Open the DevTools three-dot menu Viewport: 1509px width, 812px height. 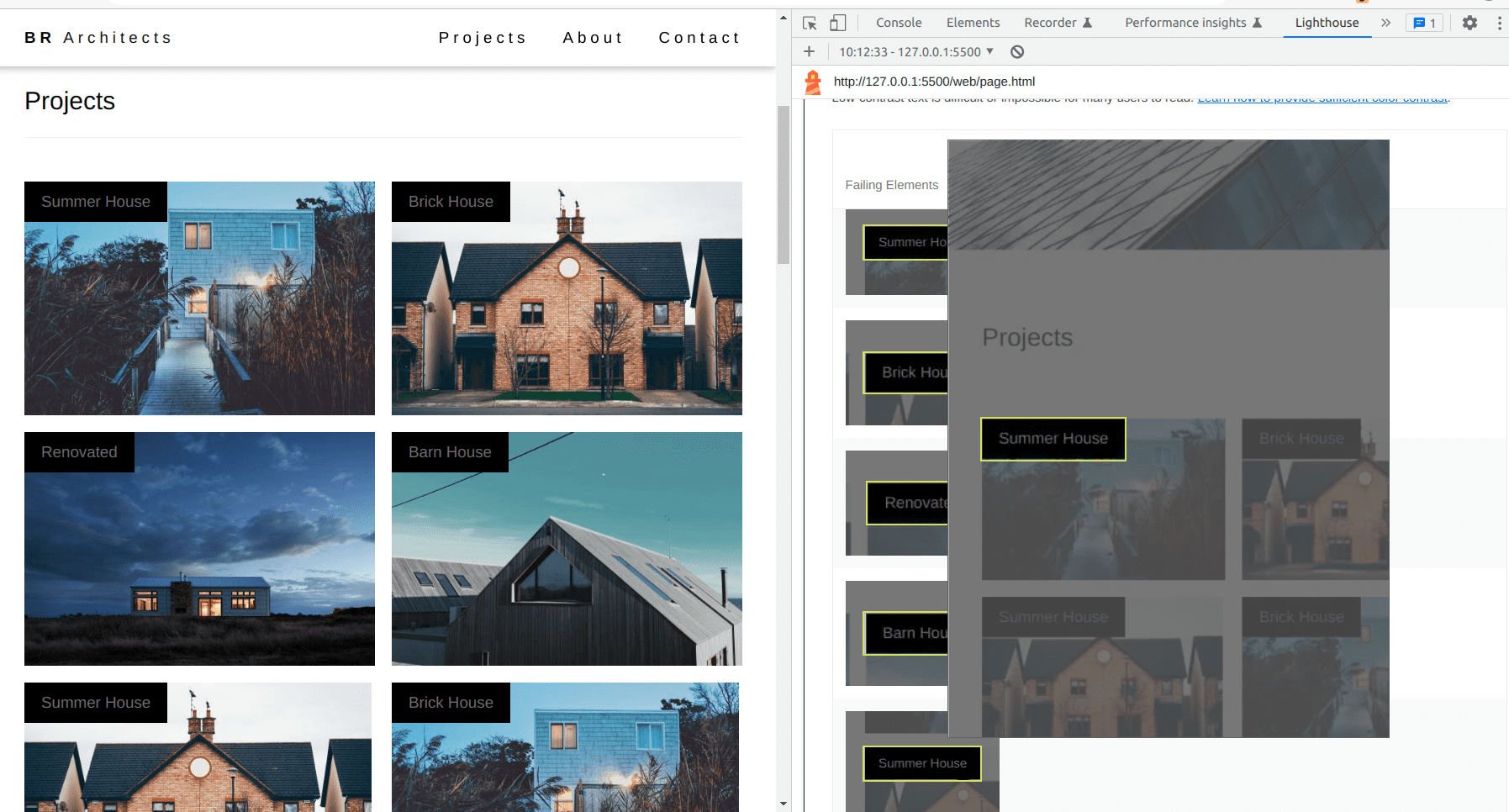[1499, 24]
